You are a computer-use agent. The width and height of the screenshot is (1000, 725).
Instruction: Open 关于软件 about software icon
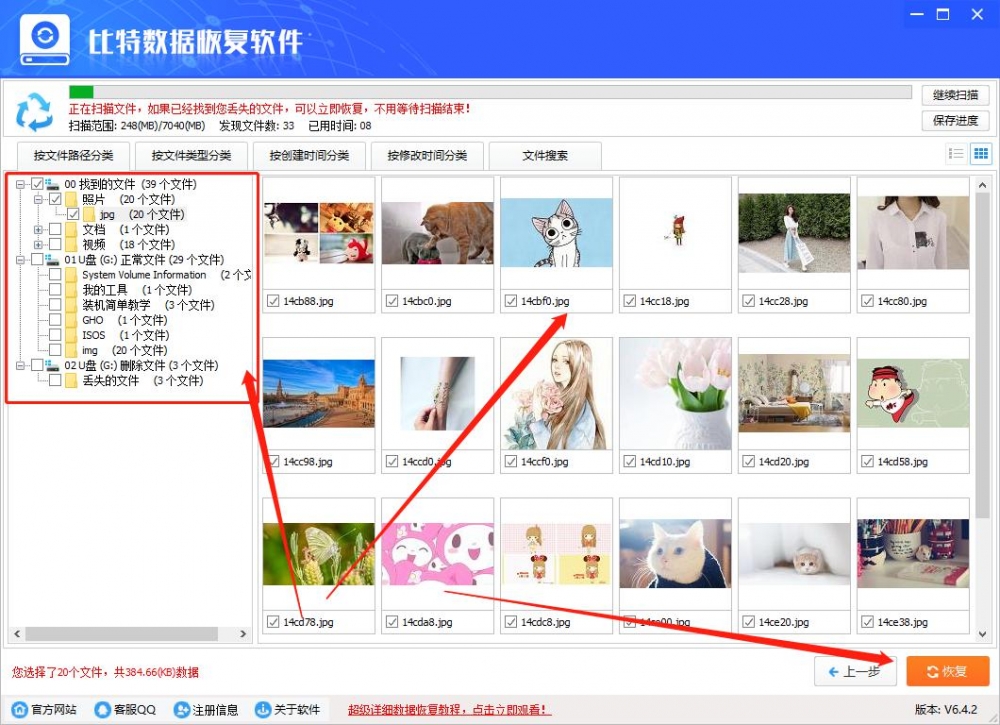262,709
